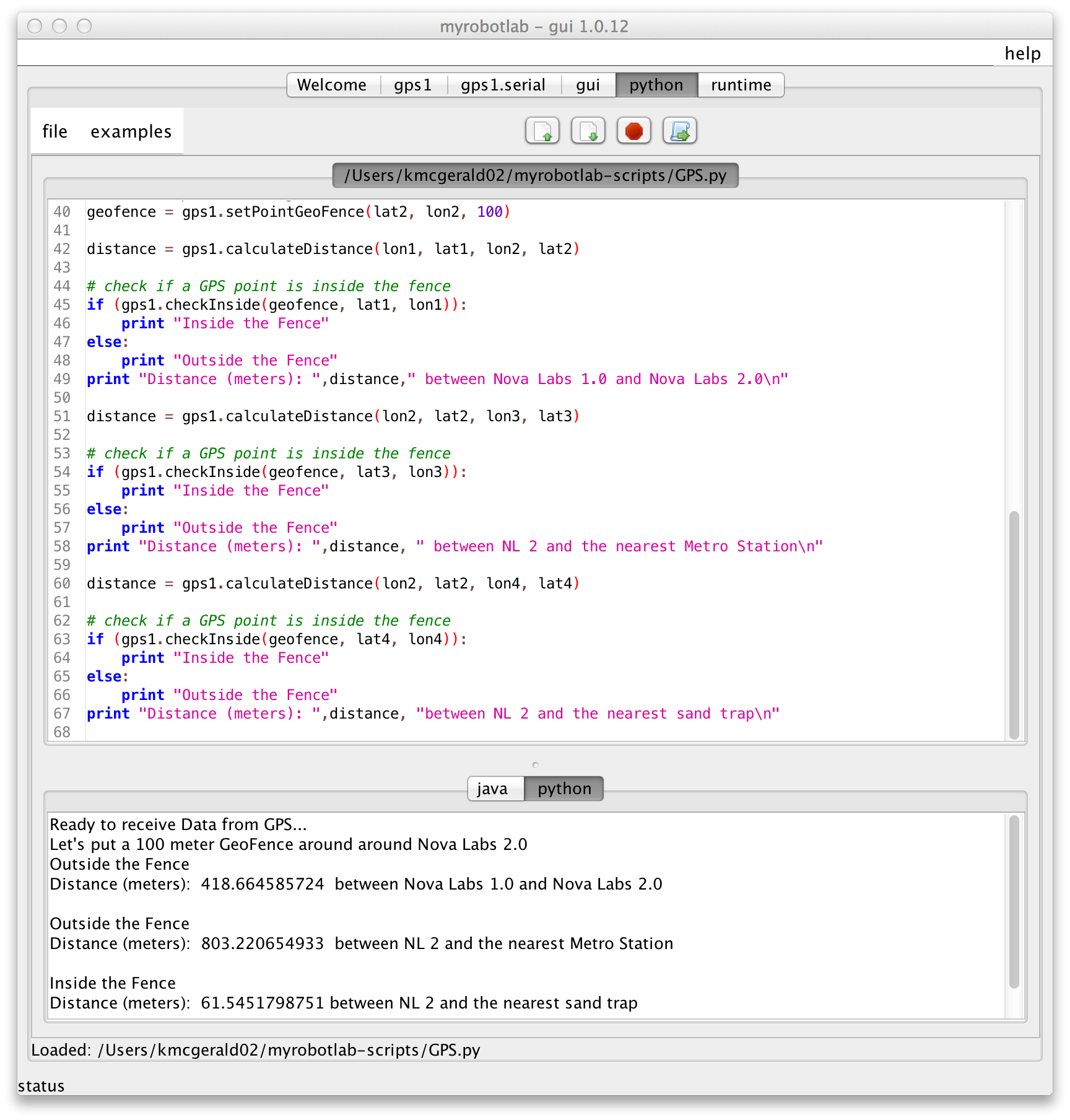Click line 51 calculateDistance lon3 lat3 code

click(x=333, y=416)
